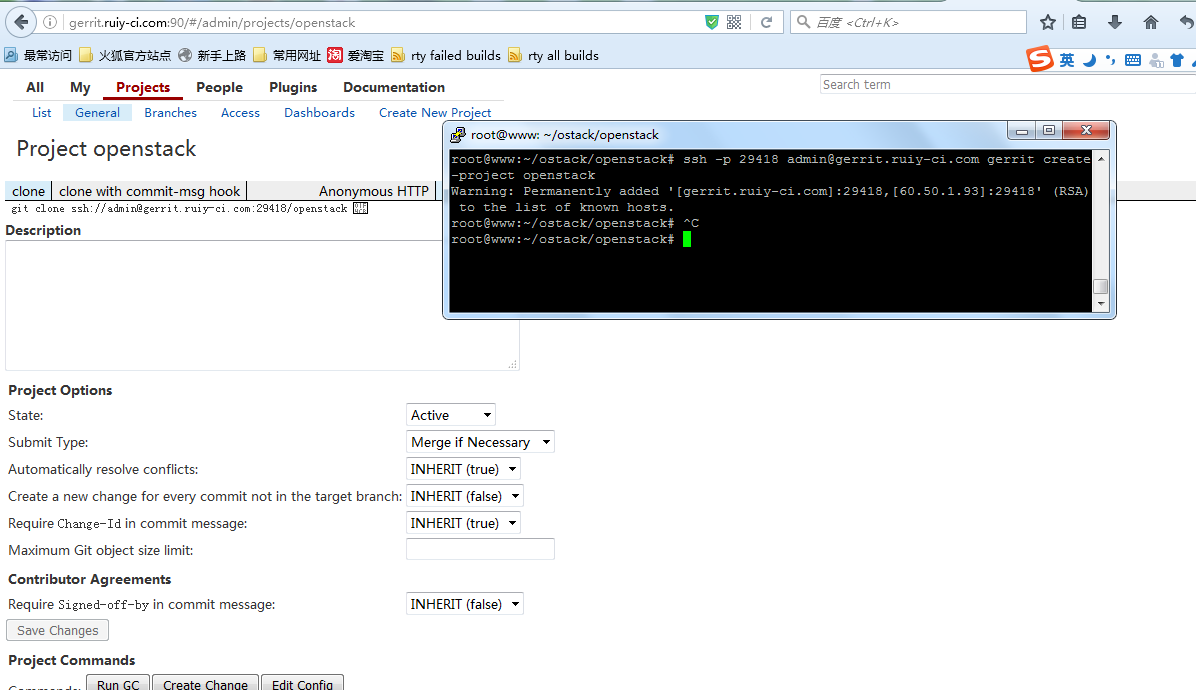
Task: Open the 最常访问 bookmark
Action: coord(38,55)
